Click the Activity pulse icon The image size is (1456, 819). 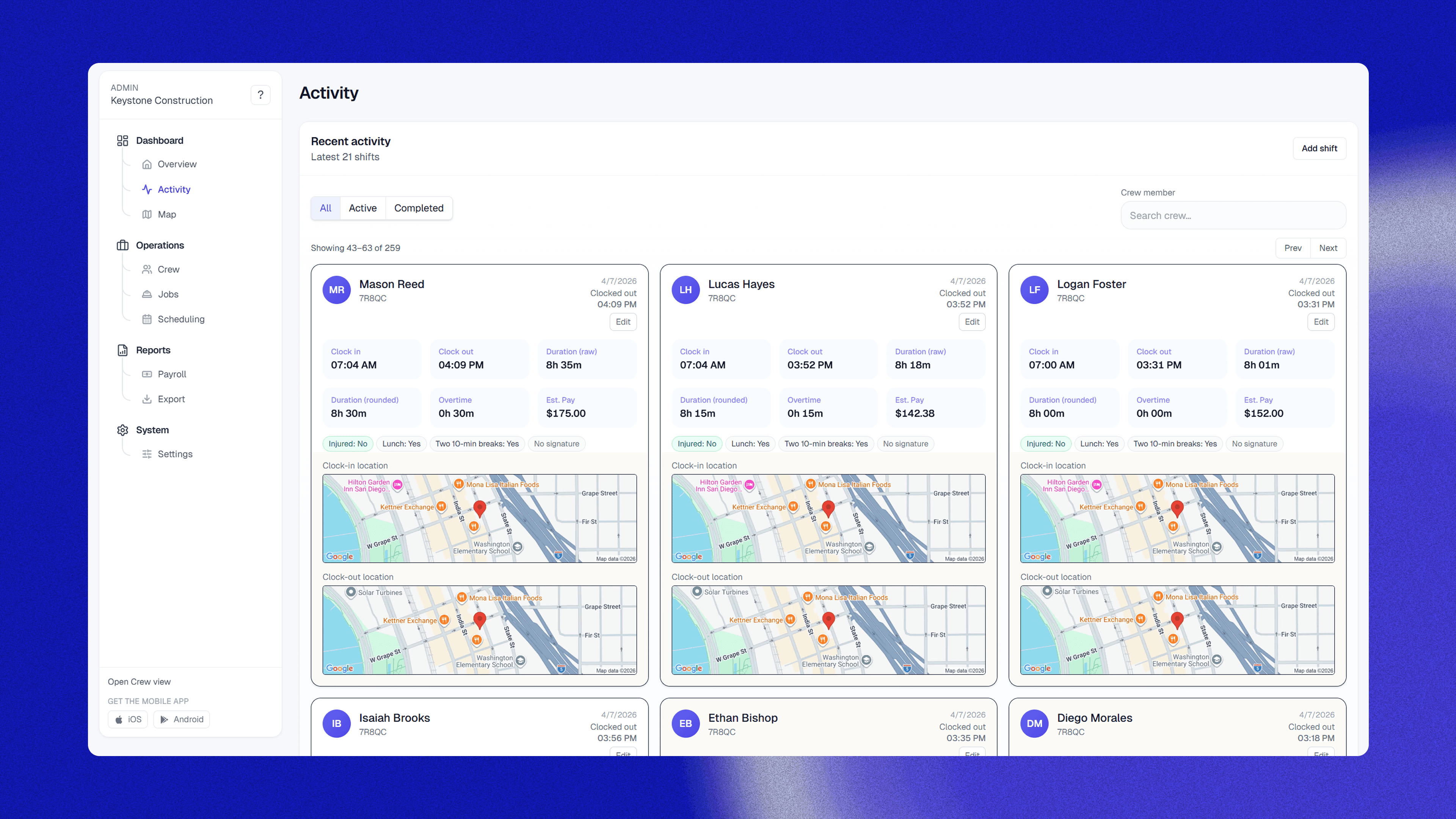[147, 189]
